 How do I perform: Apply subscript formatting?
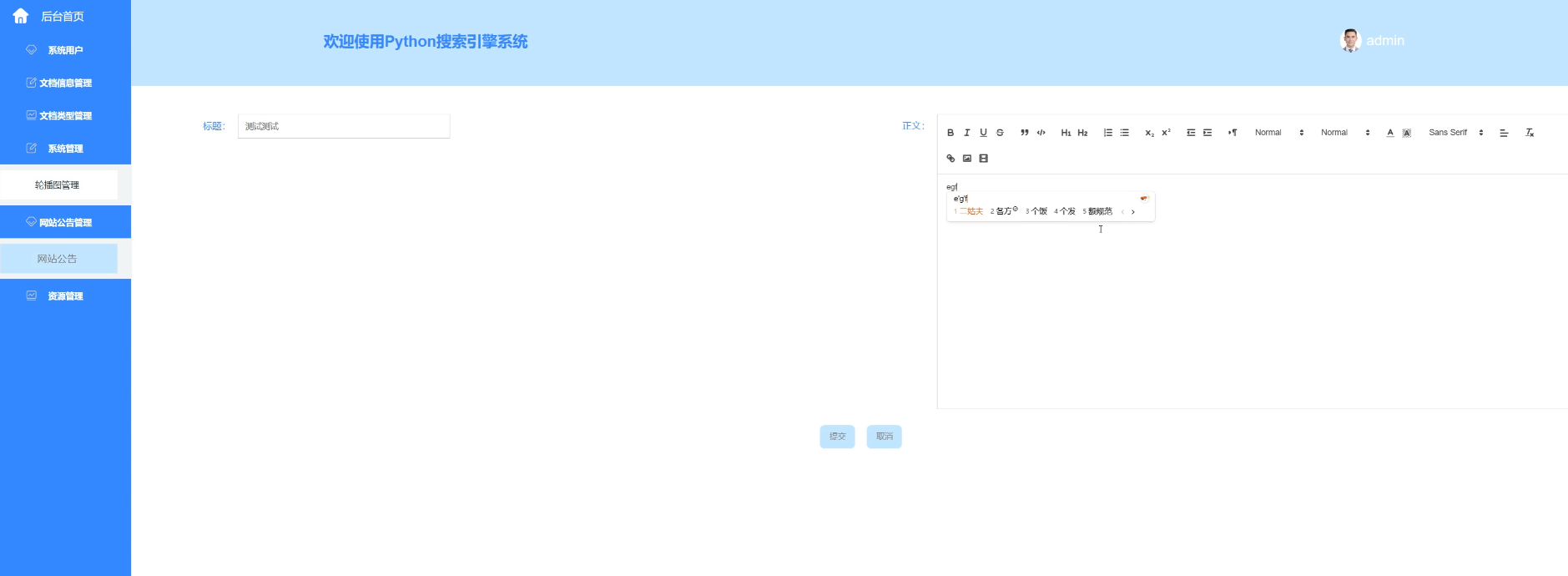[x=1149, y=133]
